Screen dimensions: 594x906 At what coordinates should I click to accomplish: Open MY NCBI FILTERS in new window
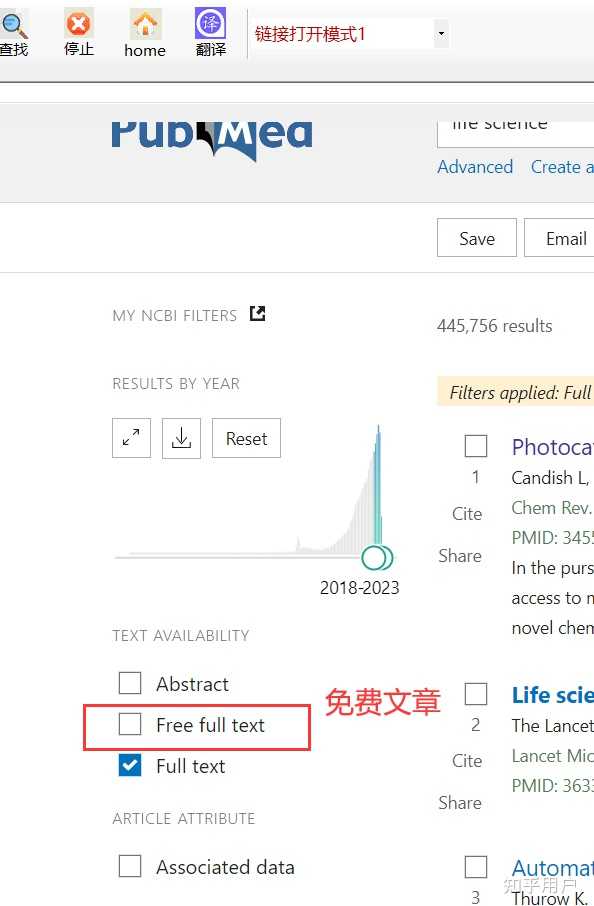(256, 313)
